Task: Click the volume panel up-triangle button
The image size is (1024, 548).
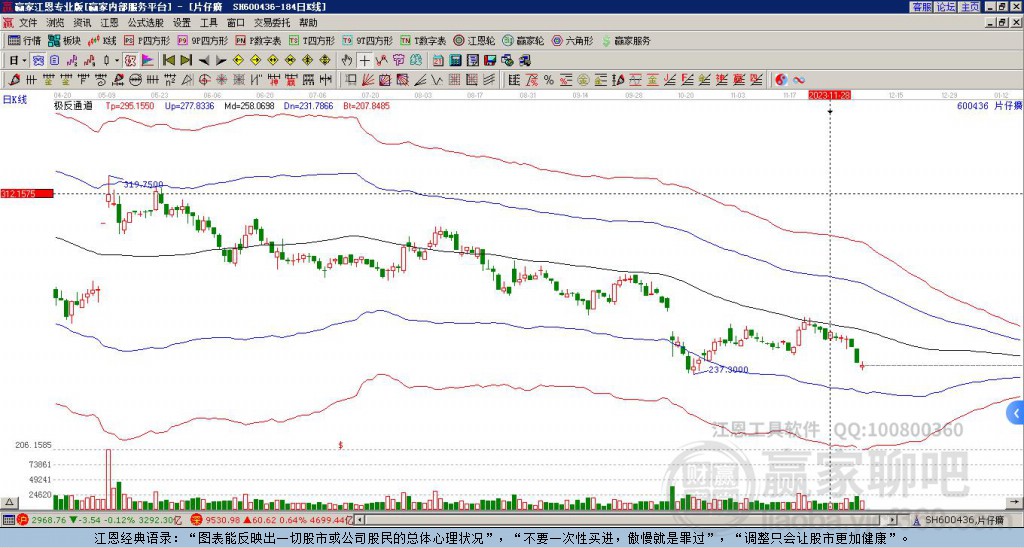Action: pos(8,502)
